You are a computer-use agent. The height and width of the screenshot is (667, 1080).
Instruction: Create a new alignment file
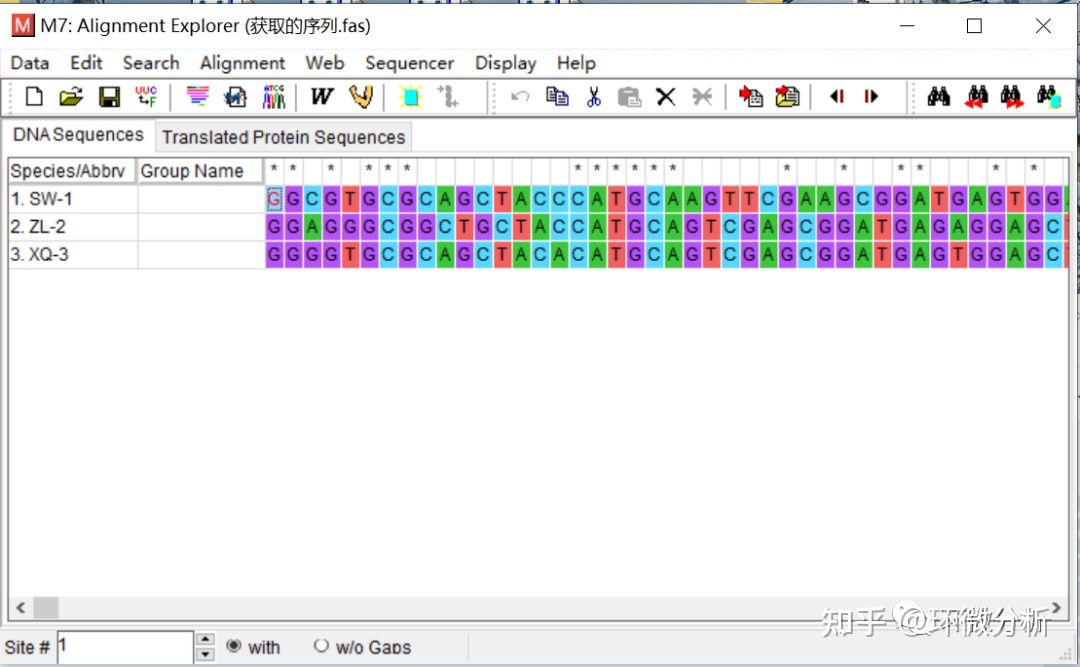[x=34, y=96]
